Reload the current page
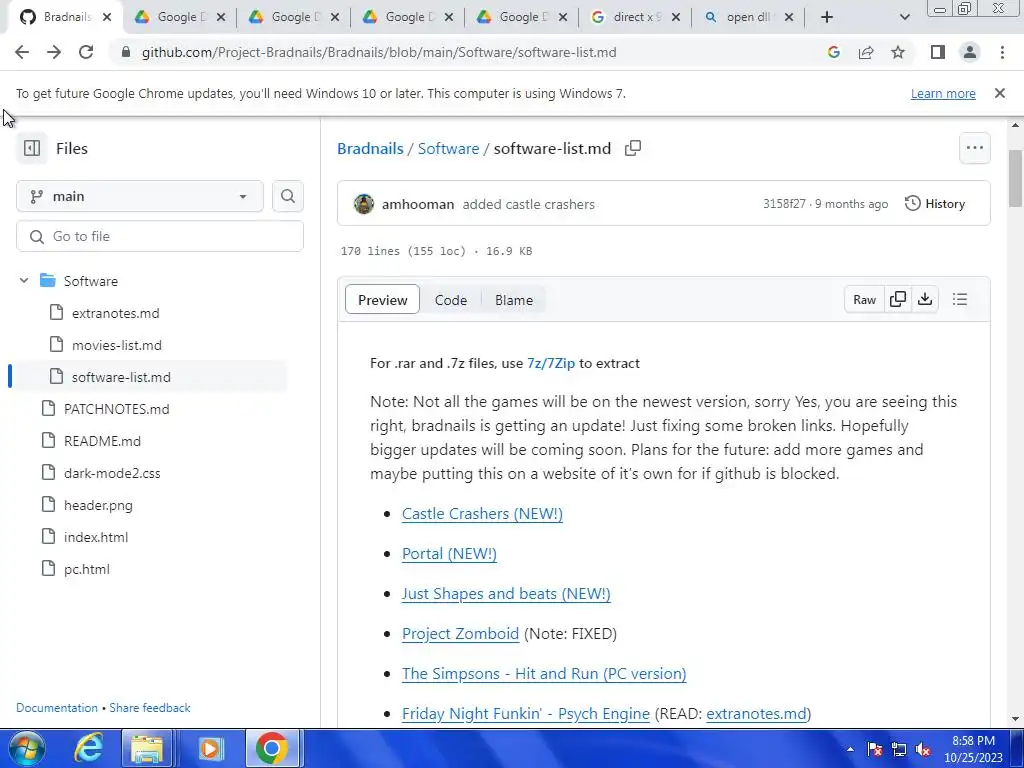This screenshot has width=1024, height=768. click(x=86, y=52)
